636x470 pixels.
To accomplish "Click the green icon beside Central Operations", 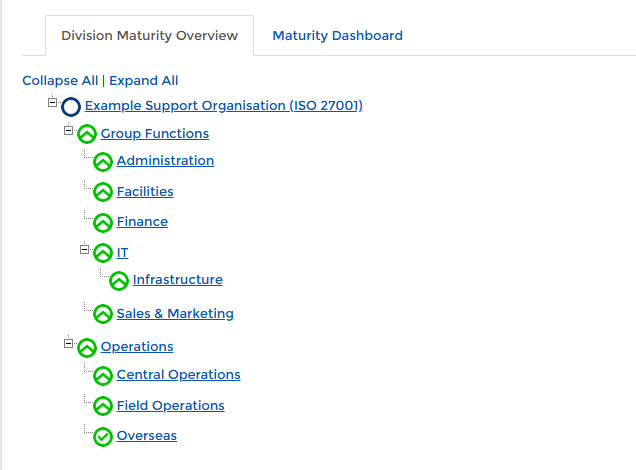I will 103,376.
